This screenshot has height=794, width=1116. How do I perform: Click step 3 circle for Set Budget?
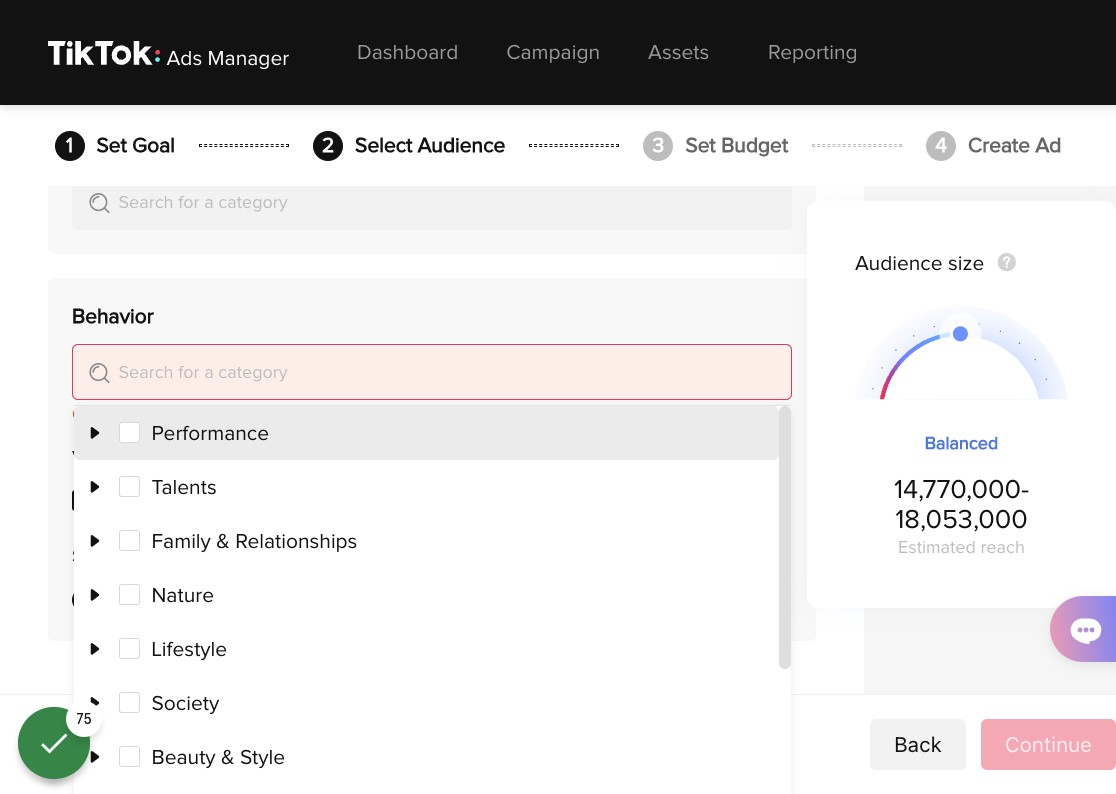click(x=658, y=146)
